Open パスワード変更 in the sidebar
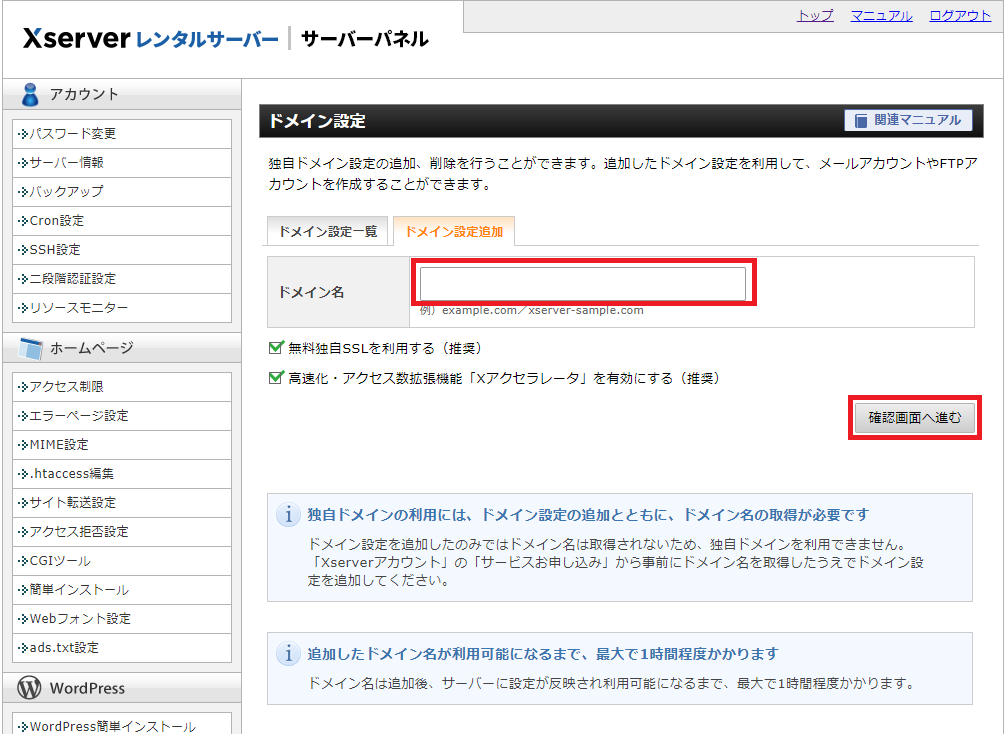Viewport: 1007px width, 734px height. pyautogui.click(x=72, y=133)
